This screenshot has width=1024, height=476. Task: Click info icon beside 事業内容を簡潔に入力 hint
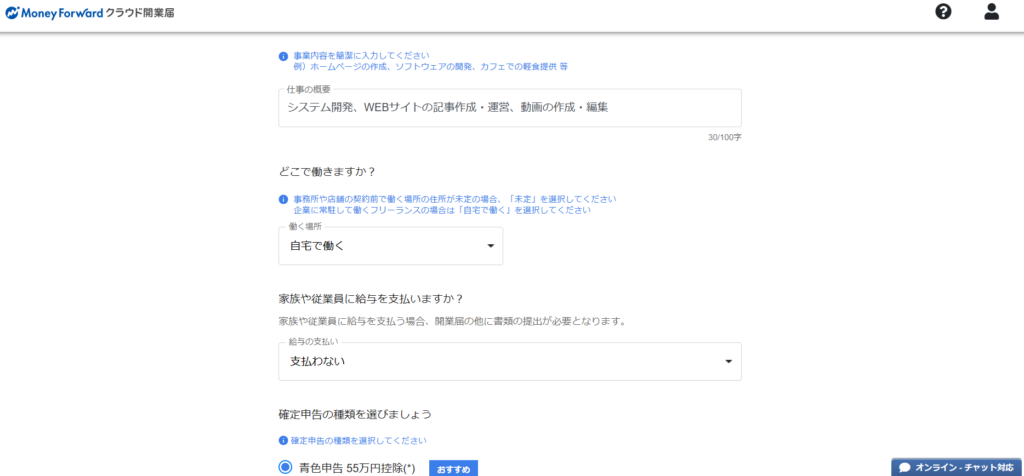coord(284,56)
